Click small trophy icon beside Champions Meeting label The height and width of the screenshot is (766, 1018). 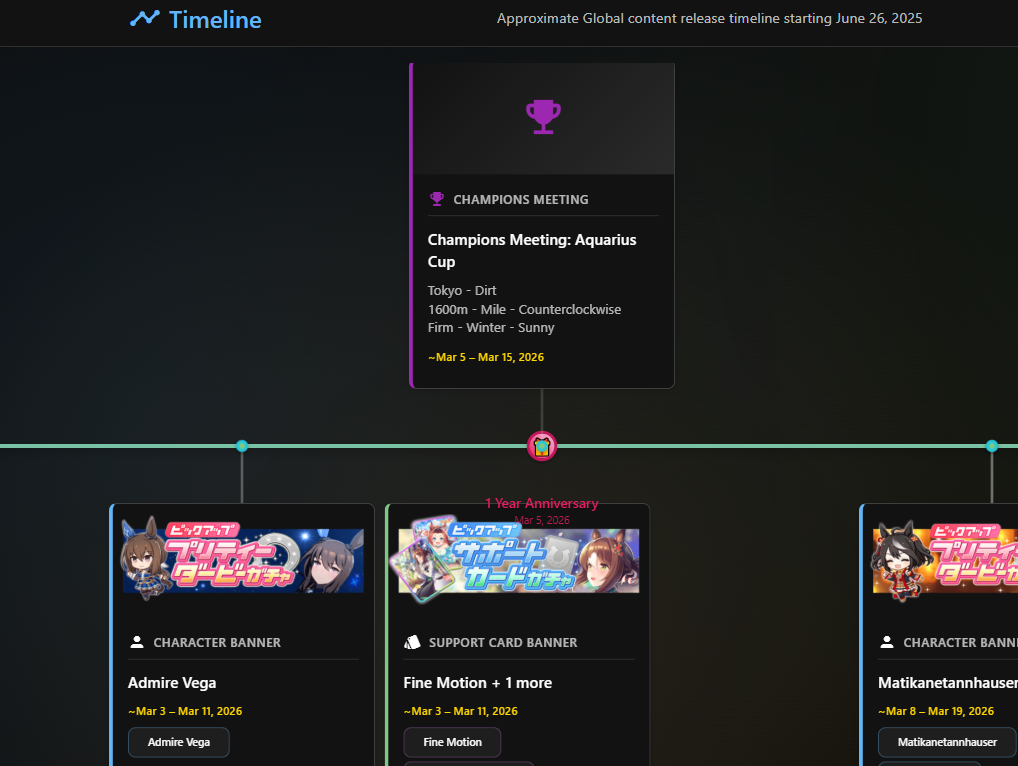tap(437, 199)
